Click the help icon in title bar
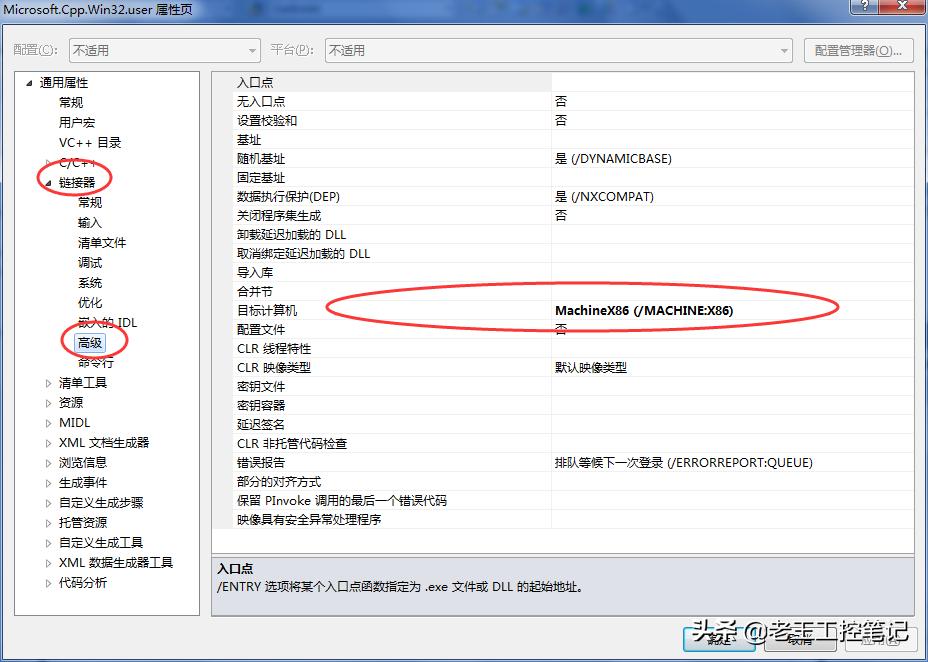The image size is (928, 662). pos(866,8)
